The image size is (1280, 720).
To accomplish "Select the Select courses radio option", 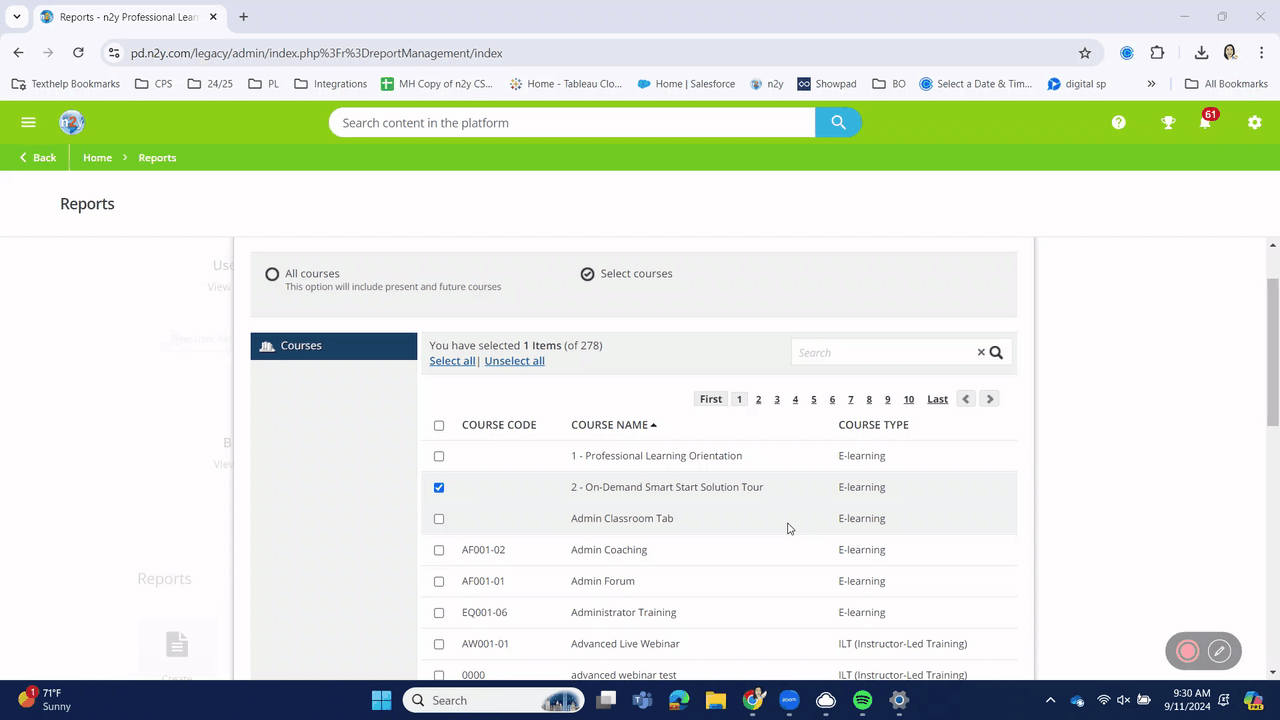I will (x=587, y=274).
